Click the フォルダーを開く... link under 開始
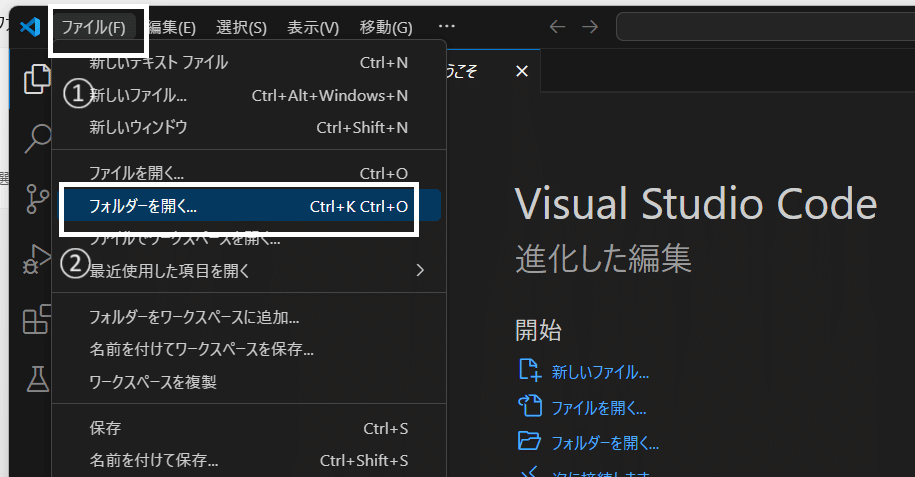915x477 pixels. coord(605,443)
